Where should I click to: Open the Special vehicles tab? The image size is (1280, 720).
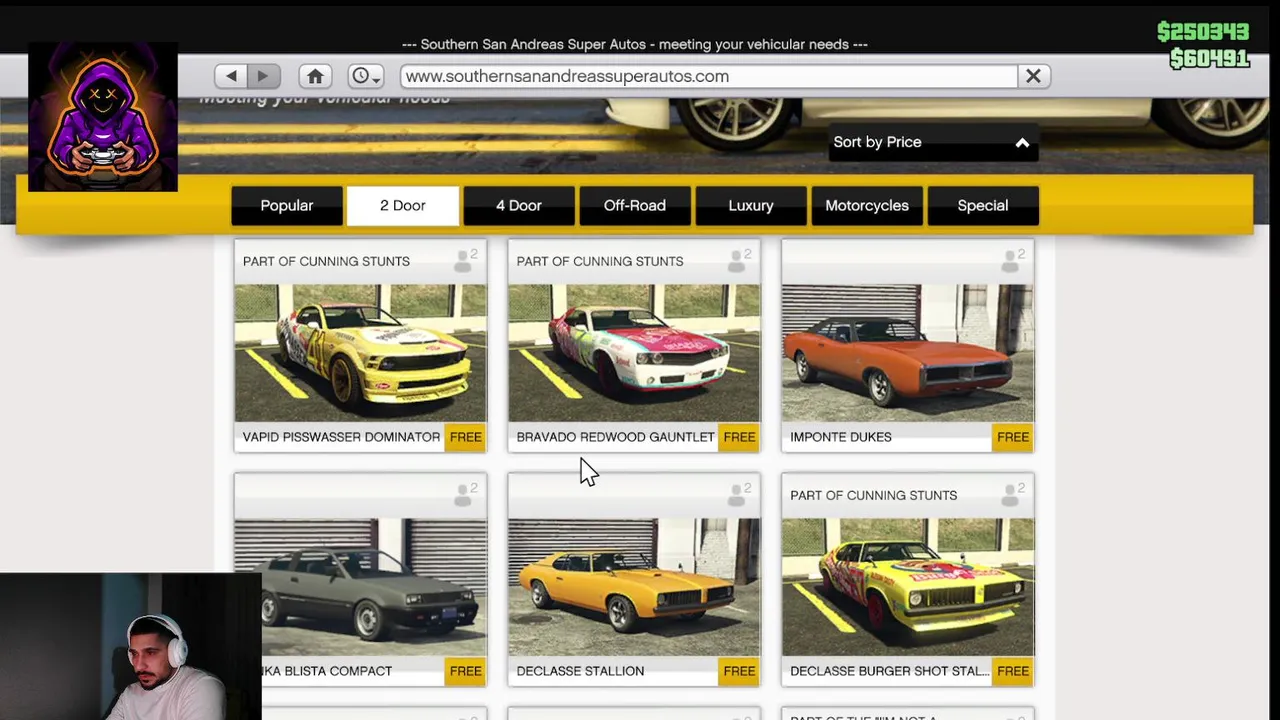tap(983, 205)
